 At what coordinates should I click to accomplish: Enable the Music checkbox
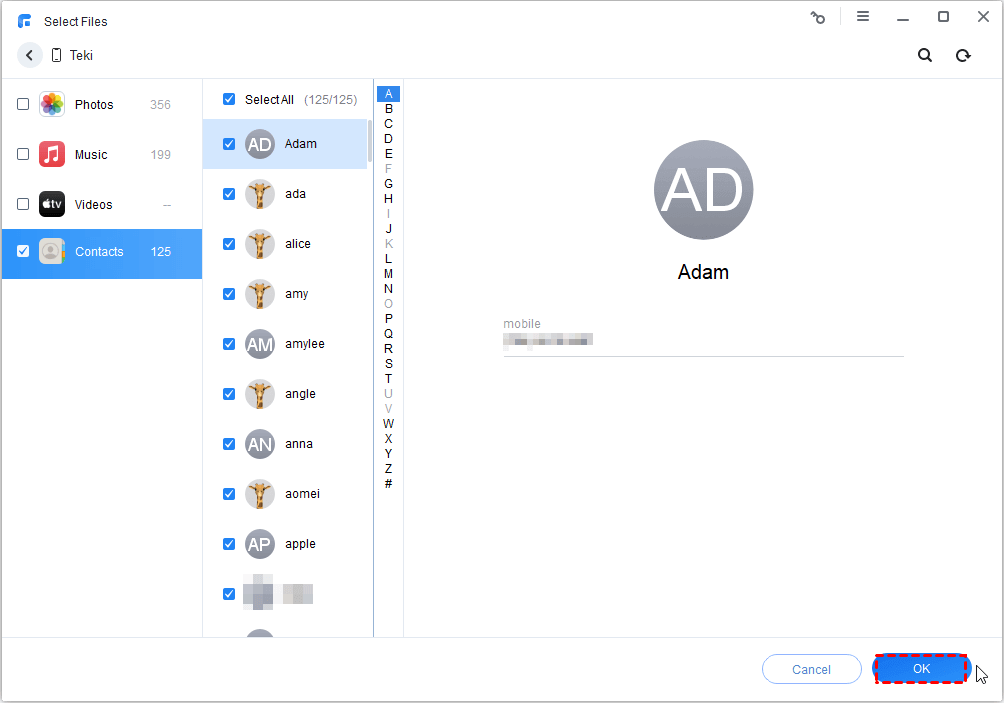coord(23,154)
